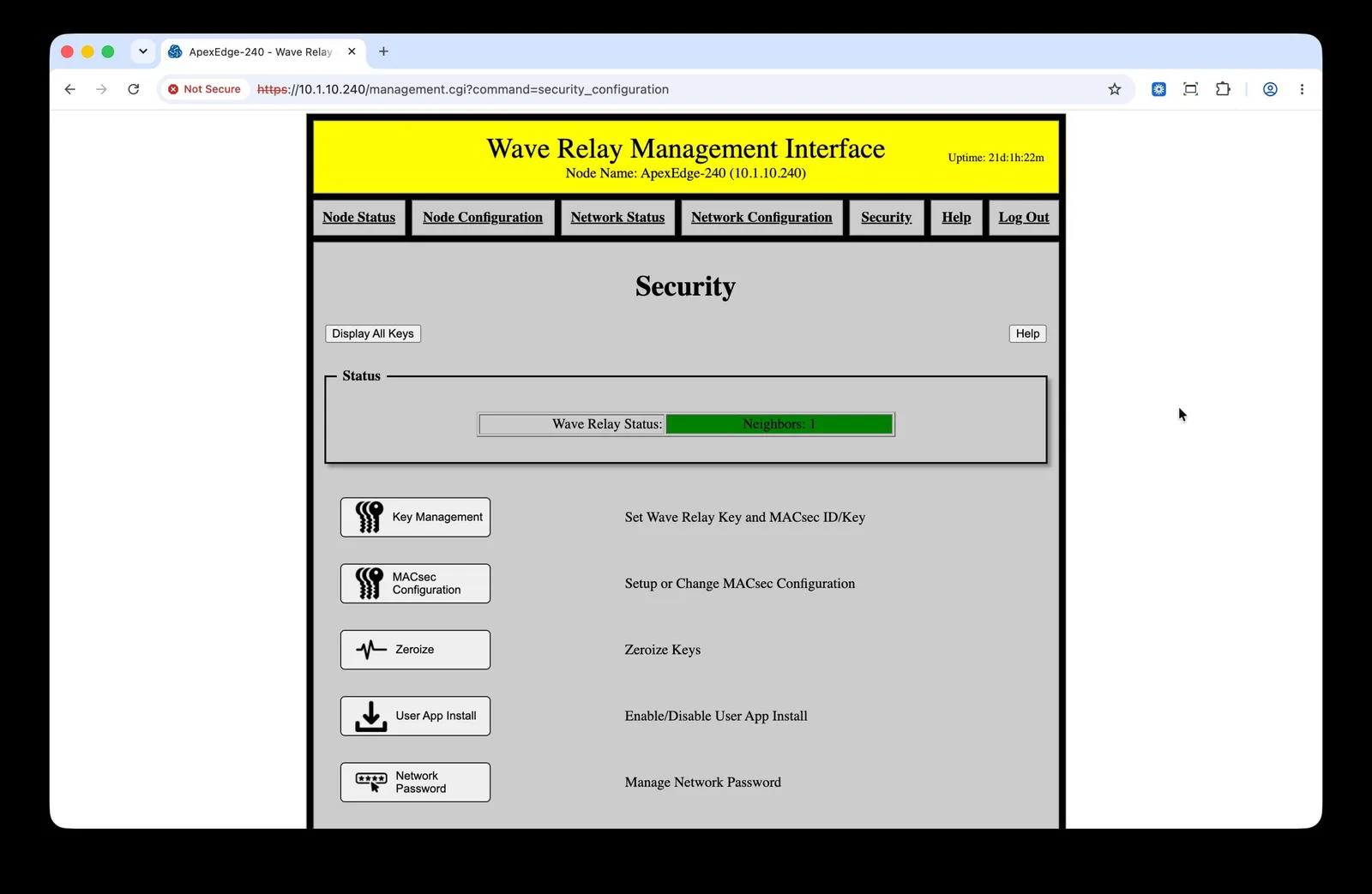Screen dimensions: 1372x894
Task: Open browser profile icon
Action: coord(1270,89)
